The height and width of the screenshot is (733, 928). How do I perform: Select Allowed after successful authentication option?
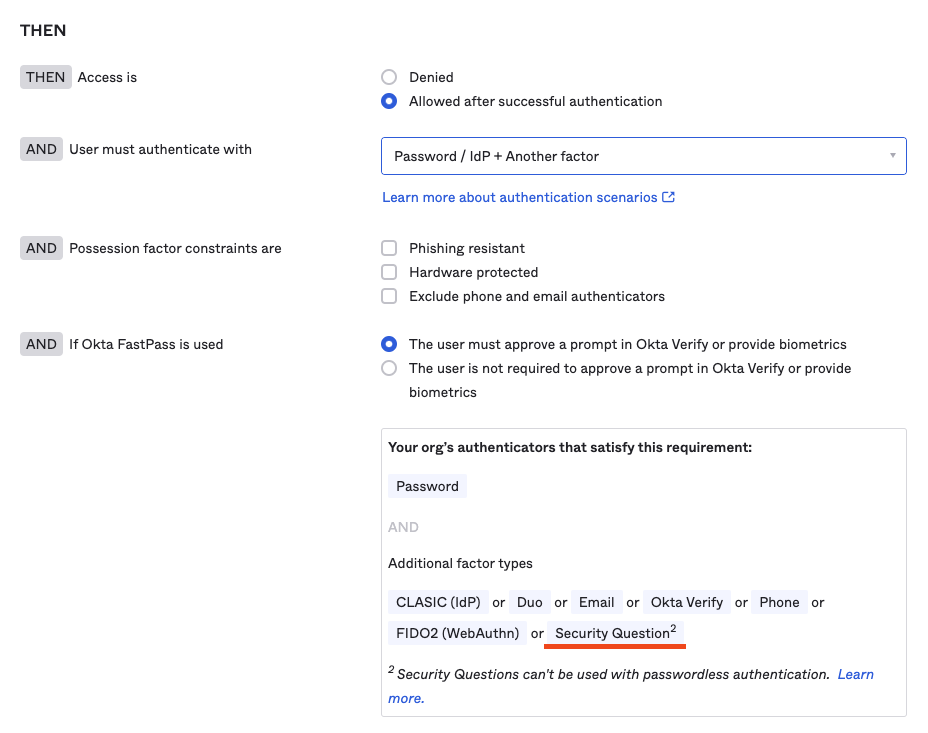[x=389, y=101]
